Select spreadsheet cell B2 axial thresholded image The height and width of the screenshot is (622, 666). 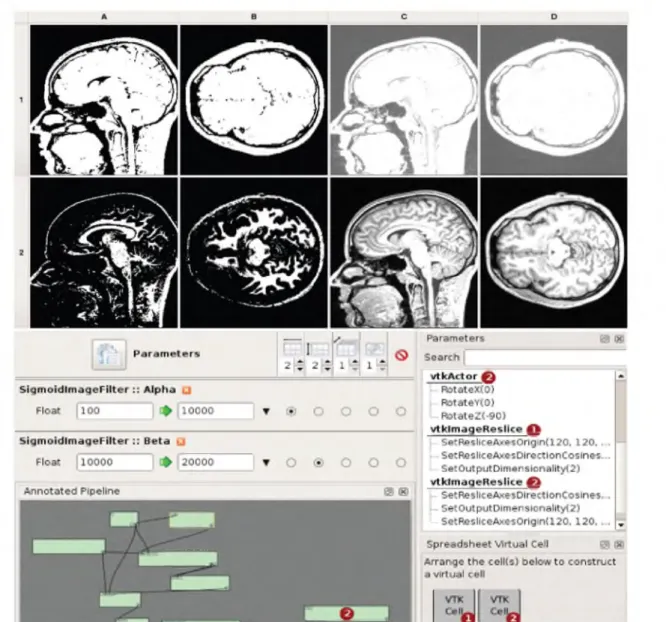[x=254, y=253]
